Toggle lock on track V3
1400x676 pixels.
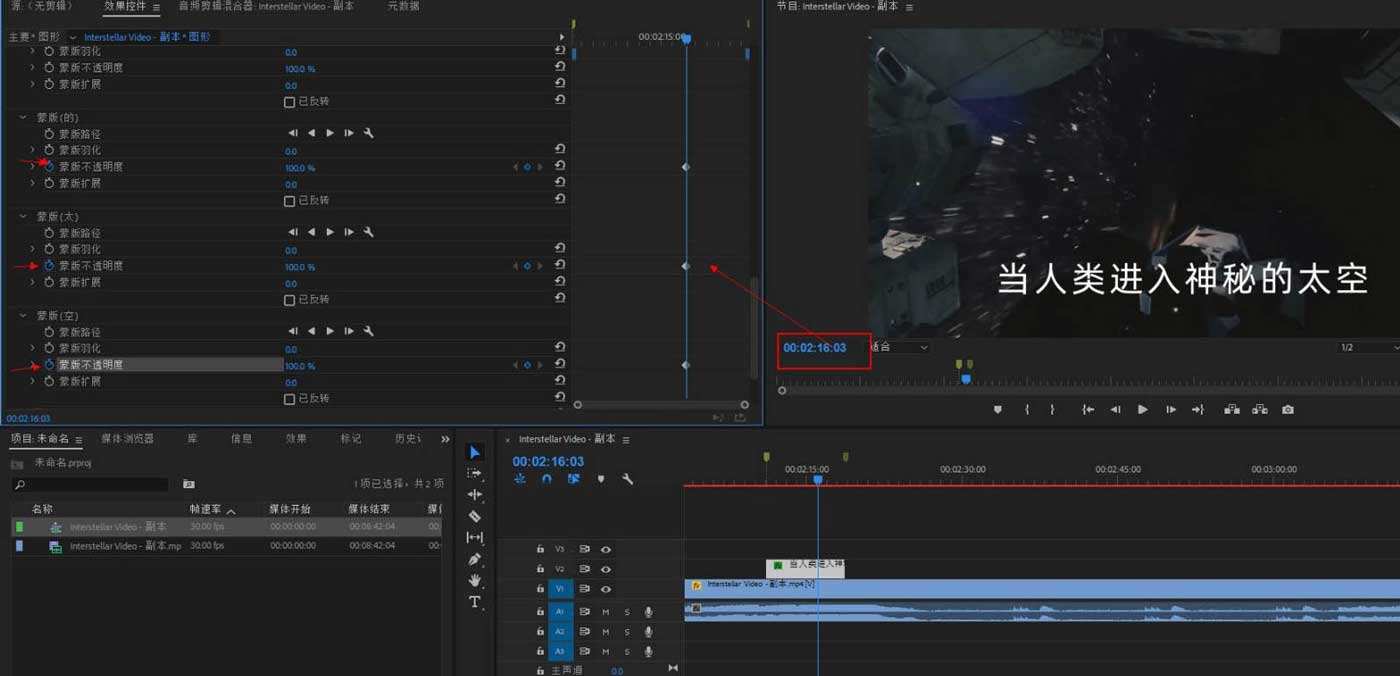coord(540,549)
